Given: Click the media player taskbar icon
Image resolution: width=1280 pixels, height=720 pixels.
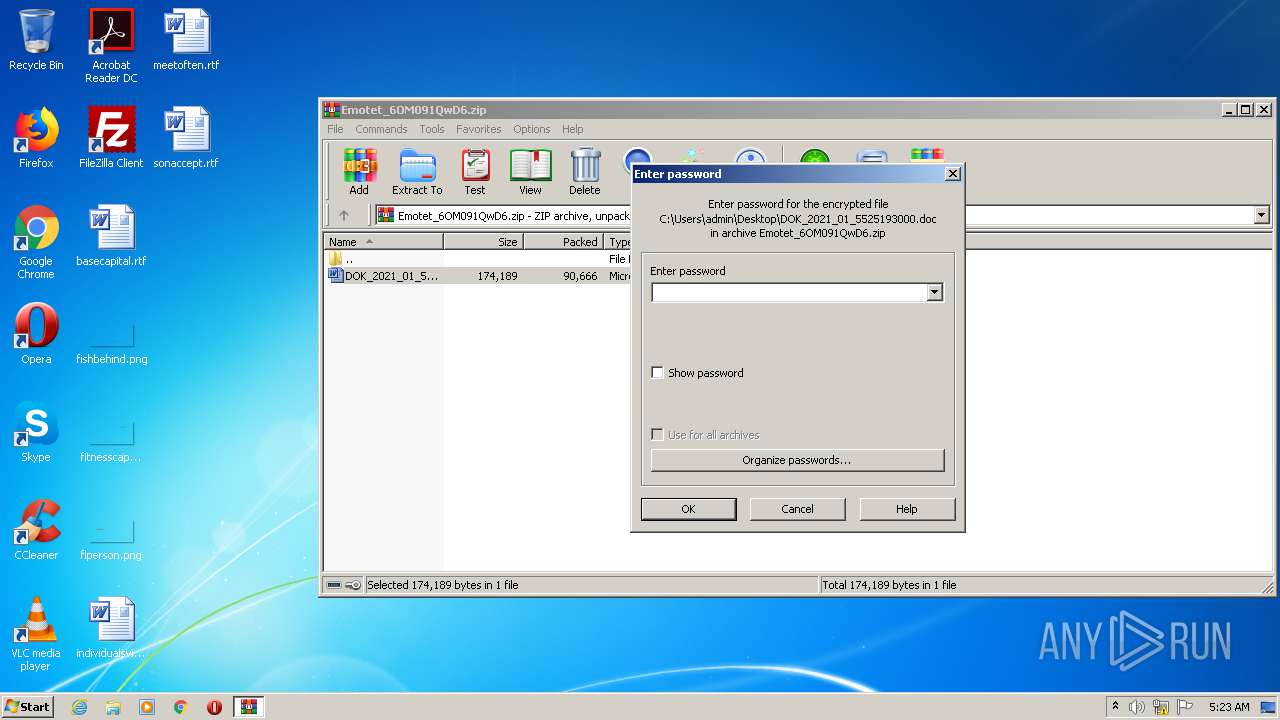Looking at the screenshot, I should point(147,707).
